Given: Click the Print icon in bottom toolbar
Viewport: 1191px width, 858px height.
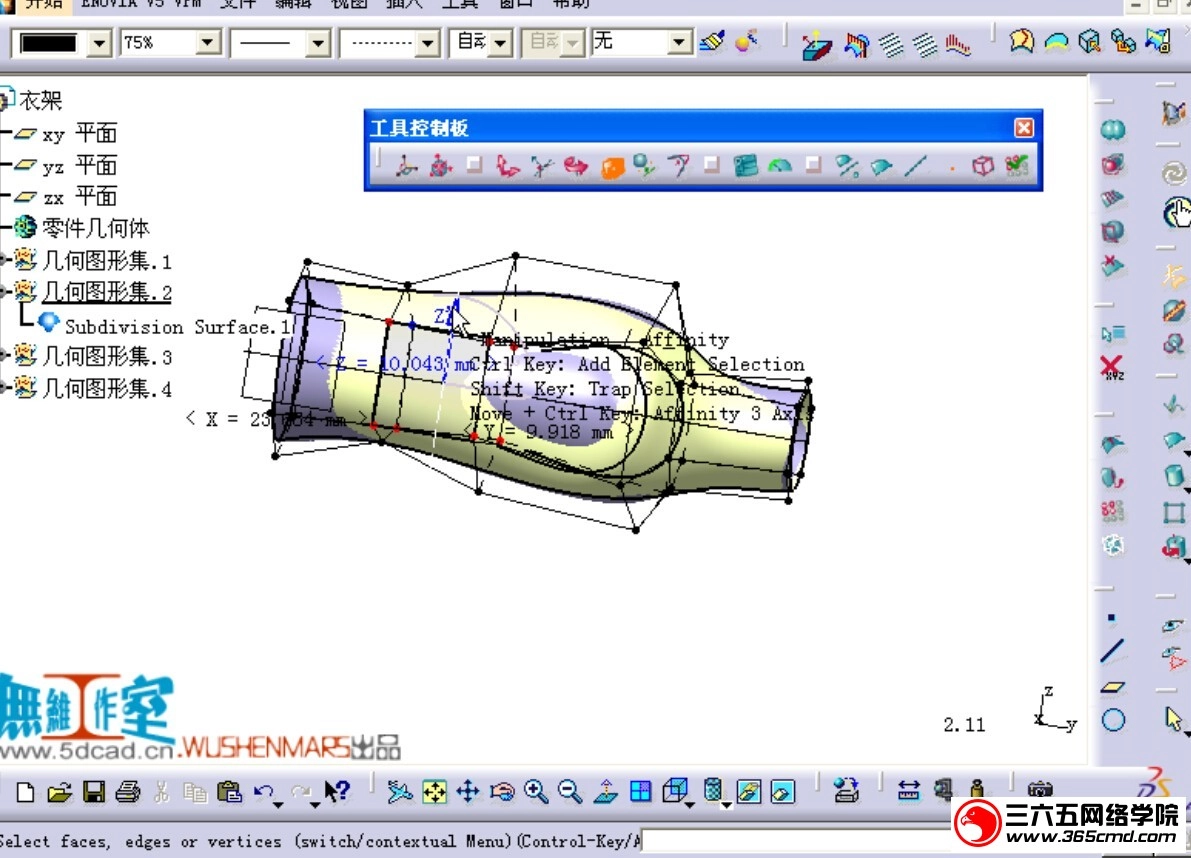Looking at the screenshot, I should [127, 792].
